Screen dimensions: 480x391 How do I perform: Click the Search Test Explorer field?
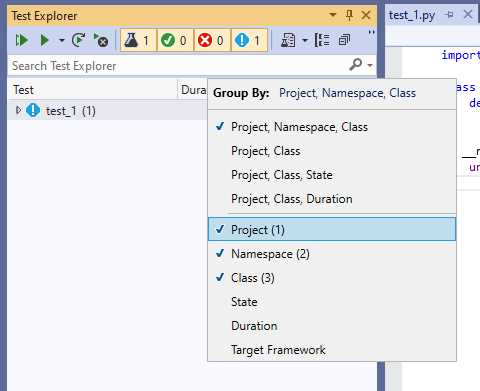point(177,66)
